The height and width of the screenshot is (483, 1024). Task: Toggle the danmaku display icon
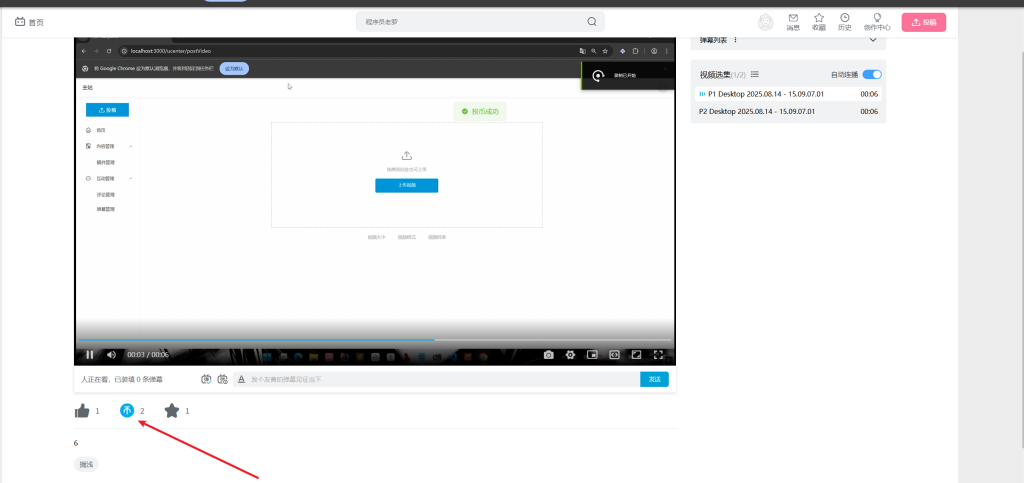206,380
